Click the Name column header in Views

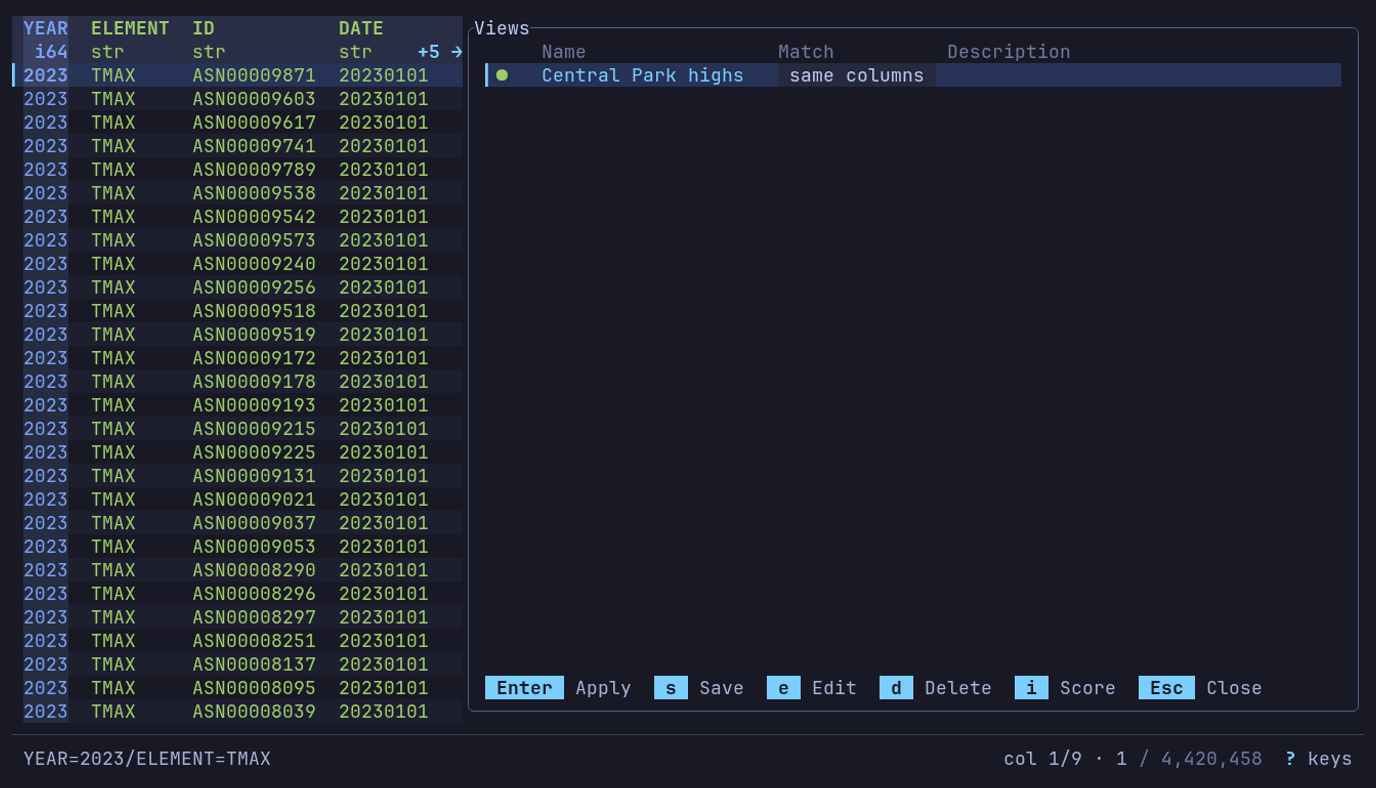[x=564, y=52]
